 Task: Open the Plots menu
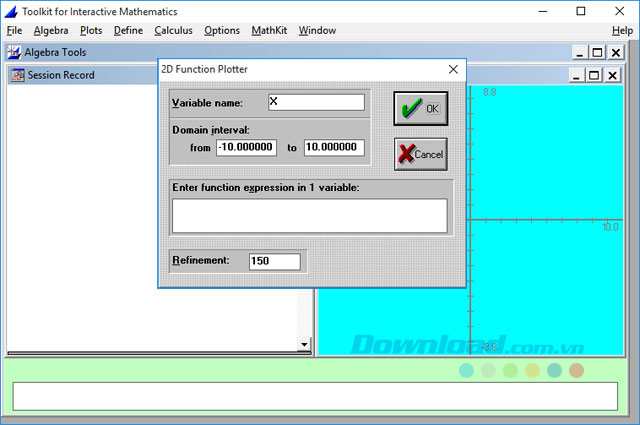tap(91, 31)
